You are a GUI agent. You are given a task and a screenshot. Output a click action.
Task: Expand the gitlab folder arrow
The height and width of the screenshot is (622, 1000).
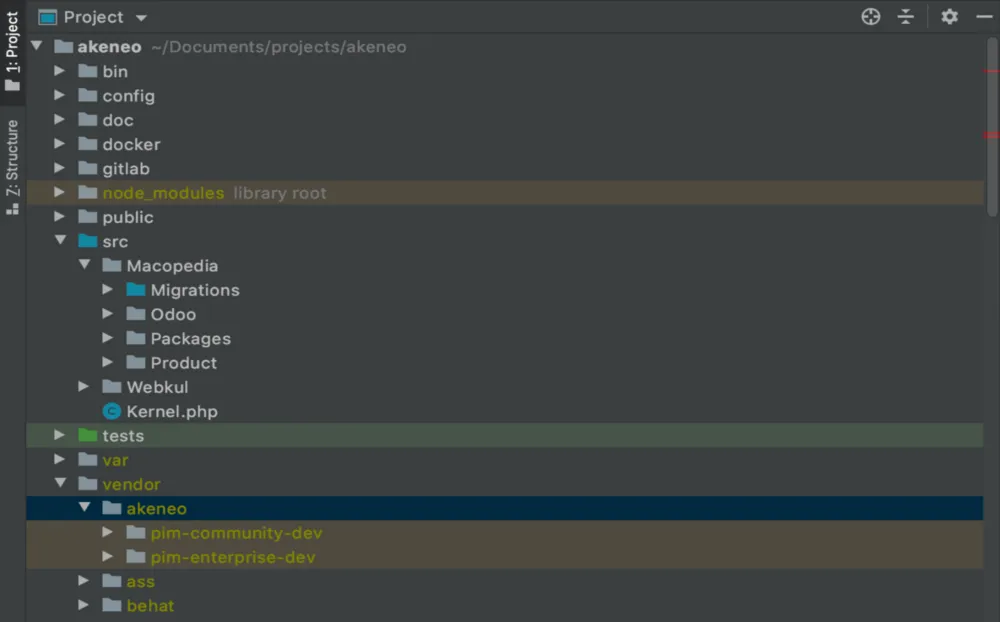click(x=59, y=168)
